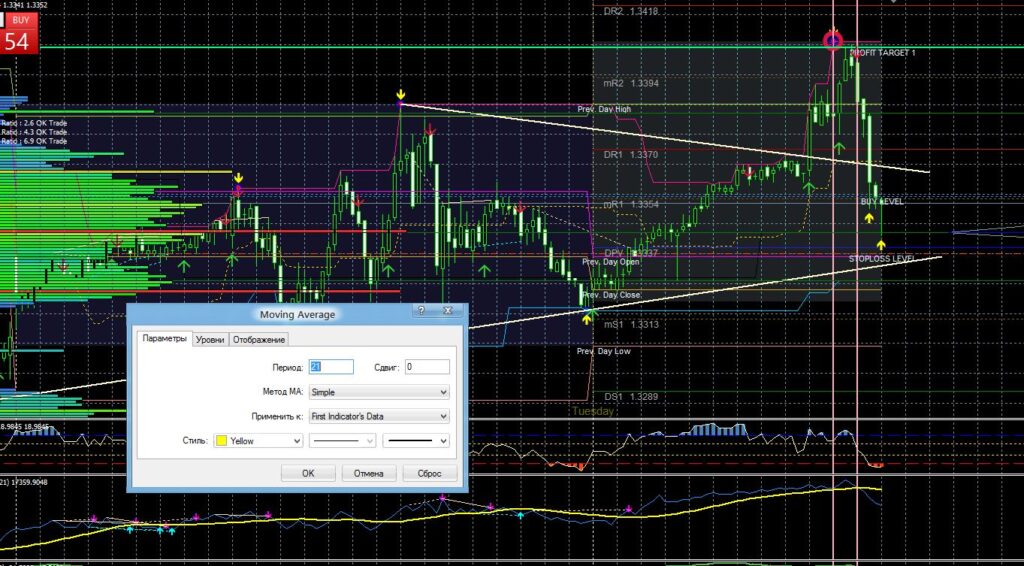This screenshot has height=566, width=1024.
Task: Click the DR2 1.3418 pivot label
Action: [631, 11]
